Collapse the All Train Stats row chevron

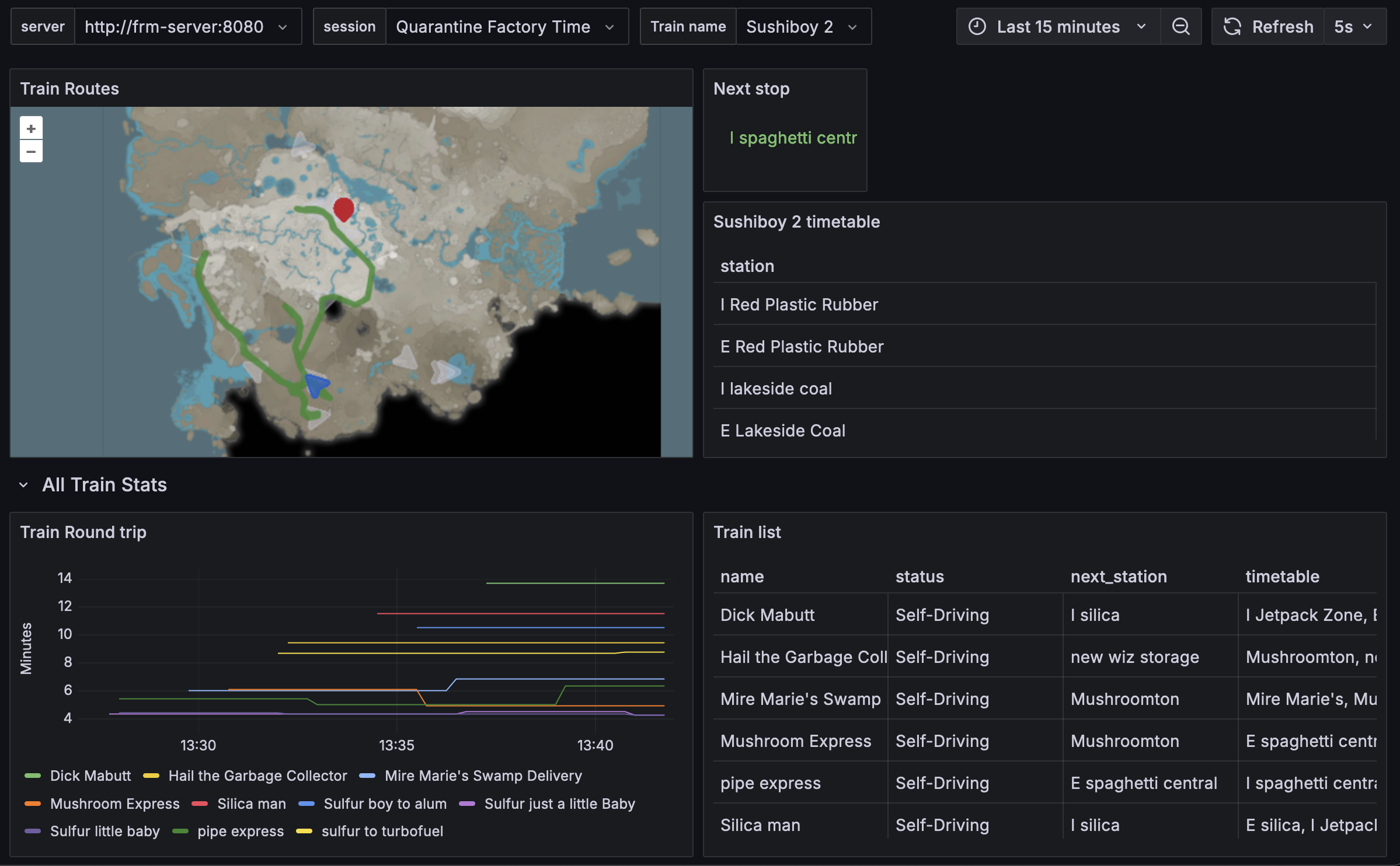point(23,485)
